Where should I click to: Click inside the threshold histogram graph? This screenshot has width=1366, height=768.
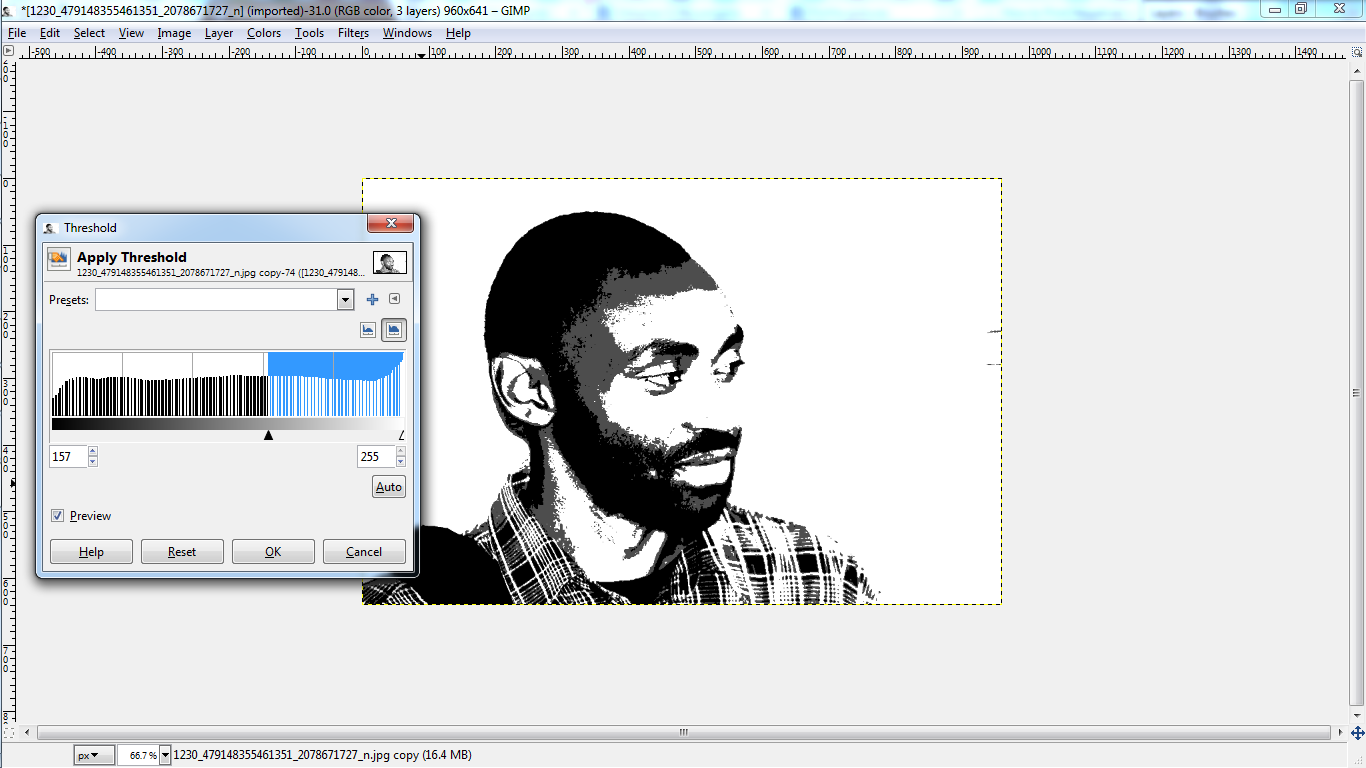pyautogui.click(x=227, y=384)
